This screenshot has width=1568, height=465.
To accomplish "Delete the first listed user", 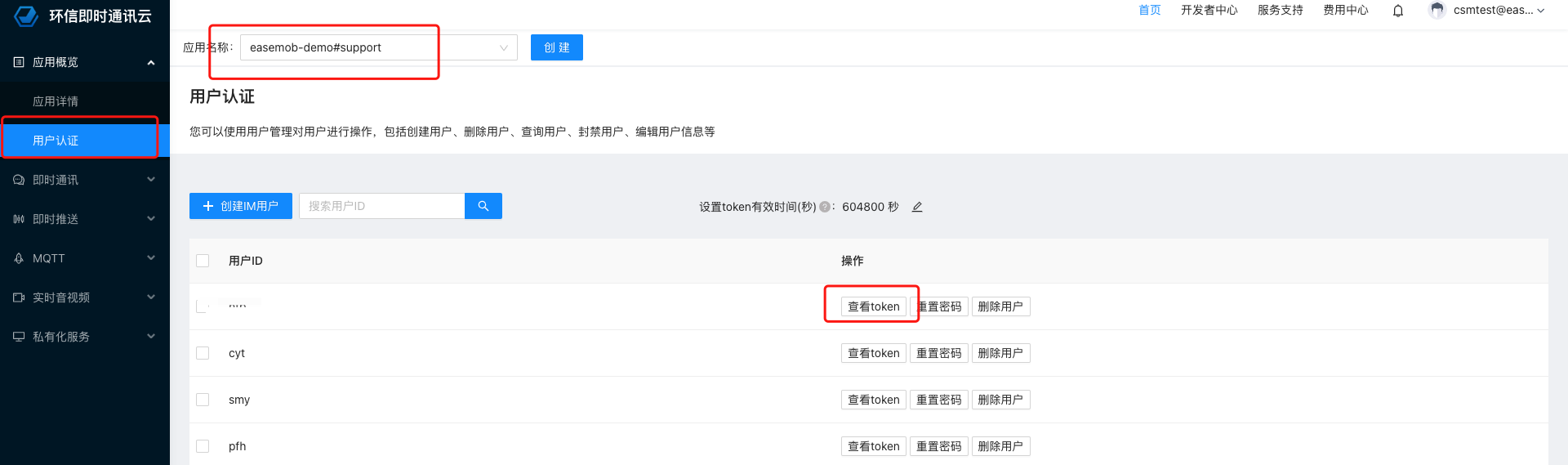I will 1000,306.
